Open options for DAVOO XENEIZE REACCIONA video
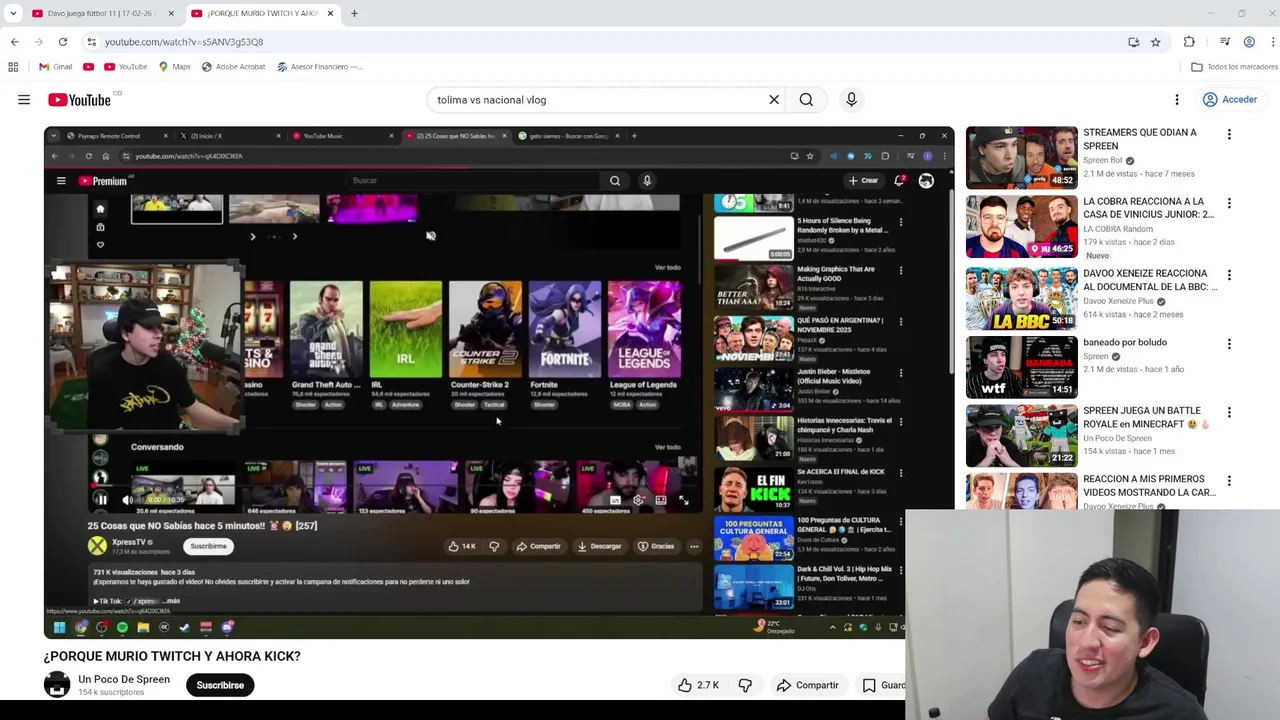This screenshot has width=1280, height=720. (x=1229, y=274)
